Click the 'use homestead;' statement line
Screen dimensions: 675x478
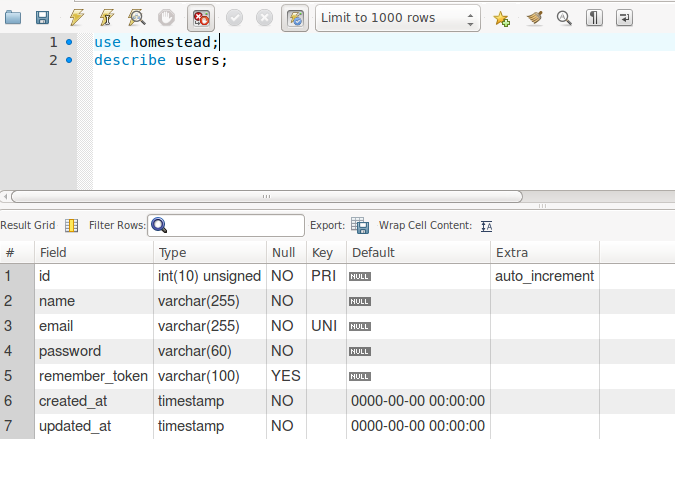click(157, 42)
